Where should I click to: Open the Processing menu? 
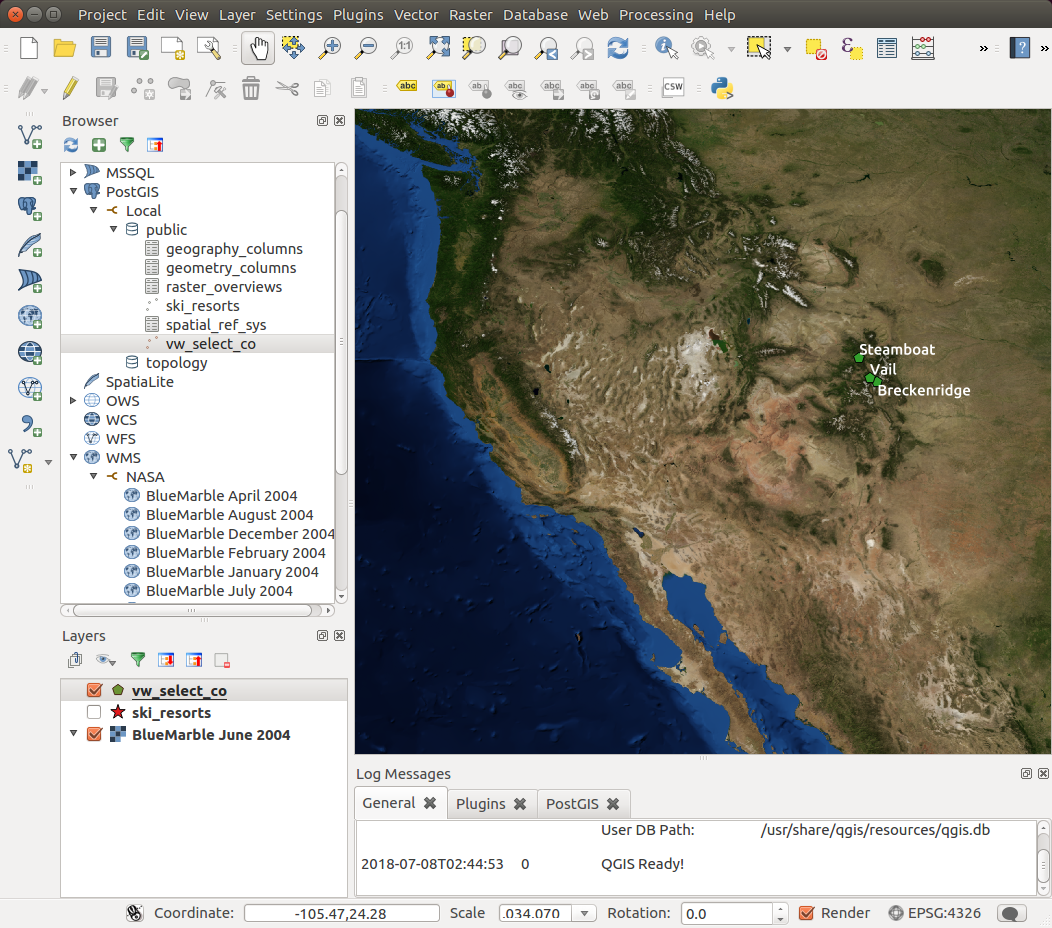pos(655,15)
